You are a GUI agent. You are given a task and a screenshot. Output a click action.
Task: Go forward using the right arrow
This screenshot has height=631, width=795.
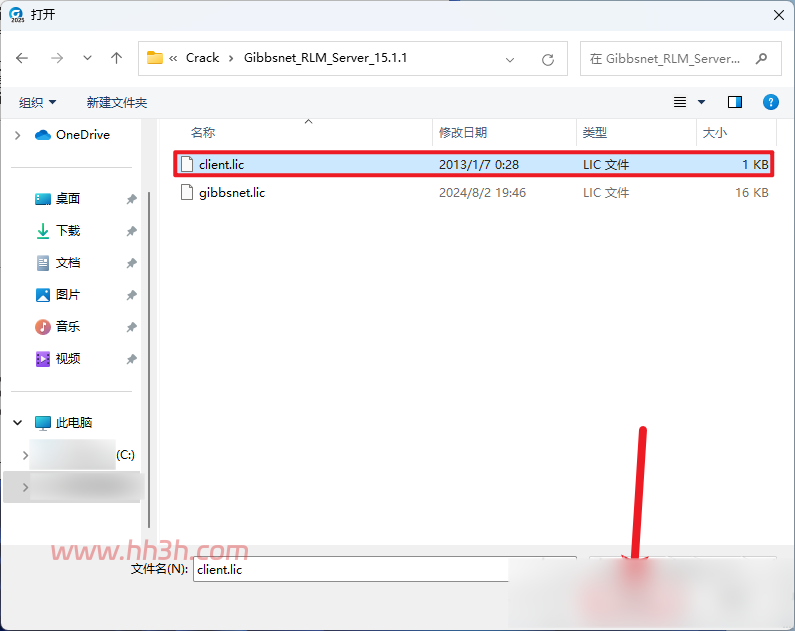pyautogui.click(x=57, y=58)
